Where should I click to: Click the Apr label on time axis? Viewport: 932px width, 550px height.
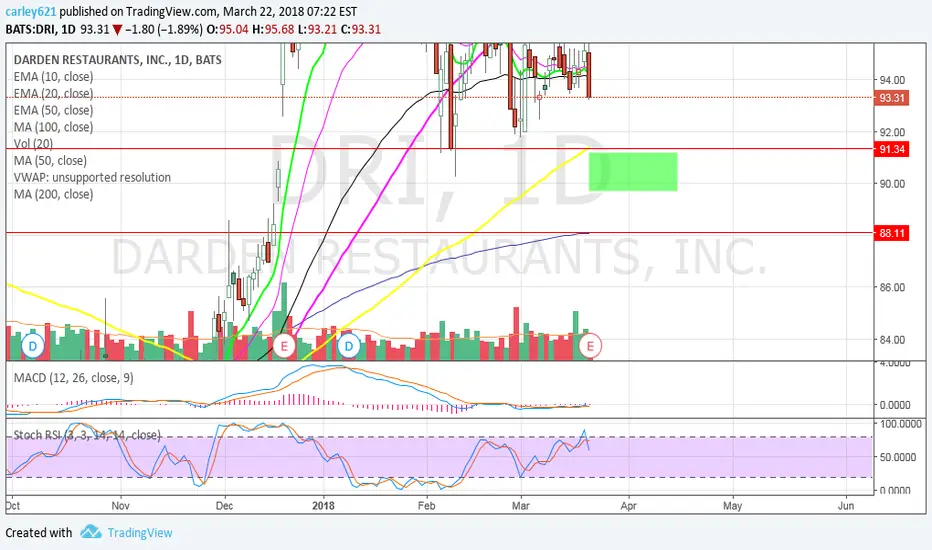628,506
